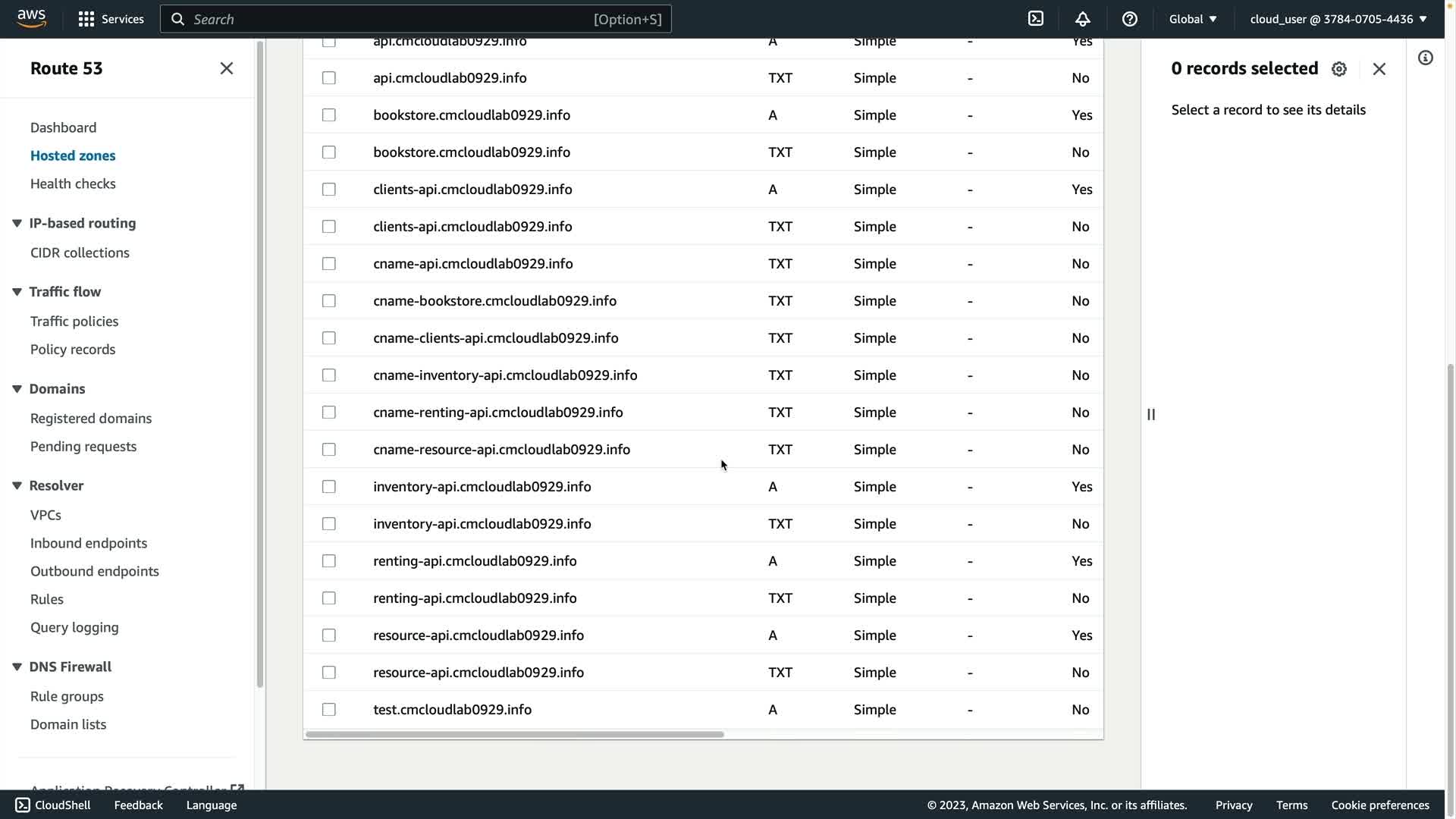Viewport: 1456px width, 819px height.
Task: Collapse the Traffic flow section
Action: click(17, 292)
